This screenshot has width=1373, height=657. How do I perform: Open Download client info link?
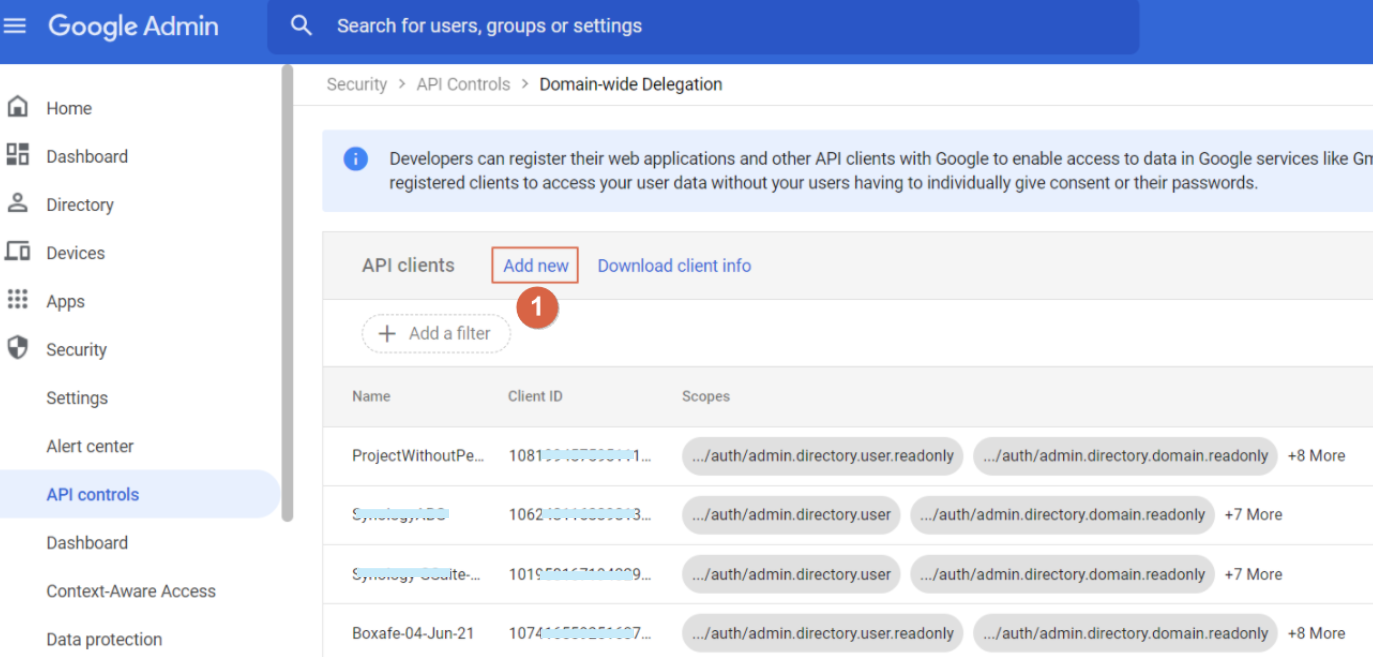coord(674,265)
